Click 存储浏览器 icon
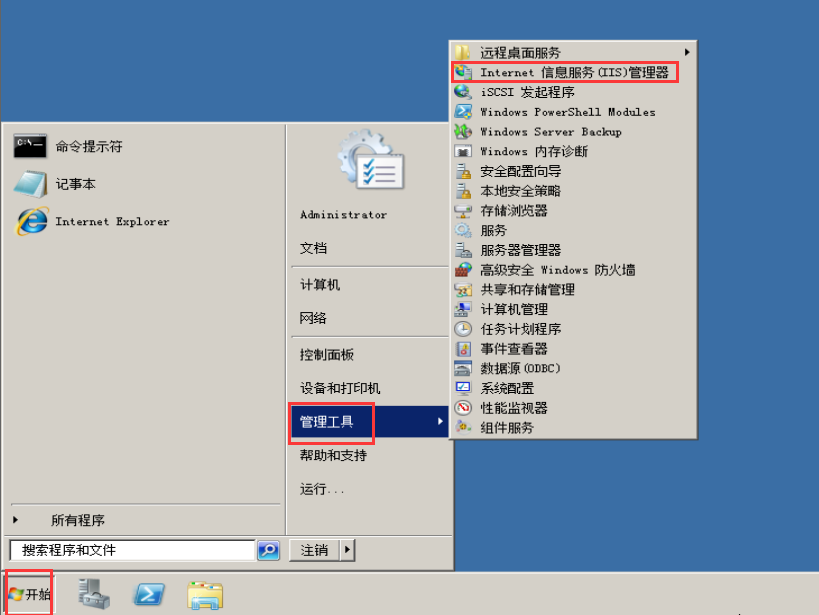Viewport: 819px width, 615px height. click(x=463, y=211)
